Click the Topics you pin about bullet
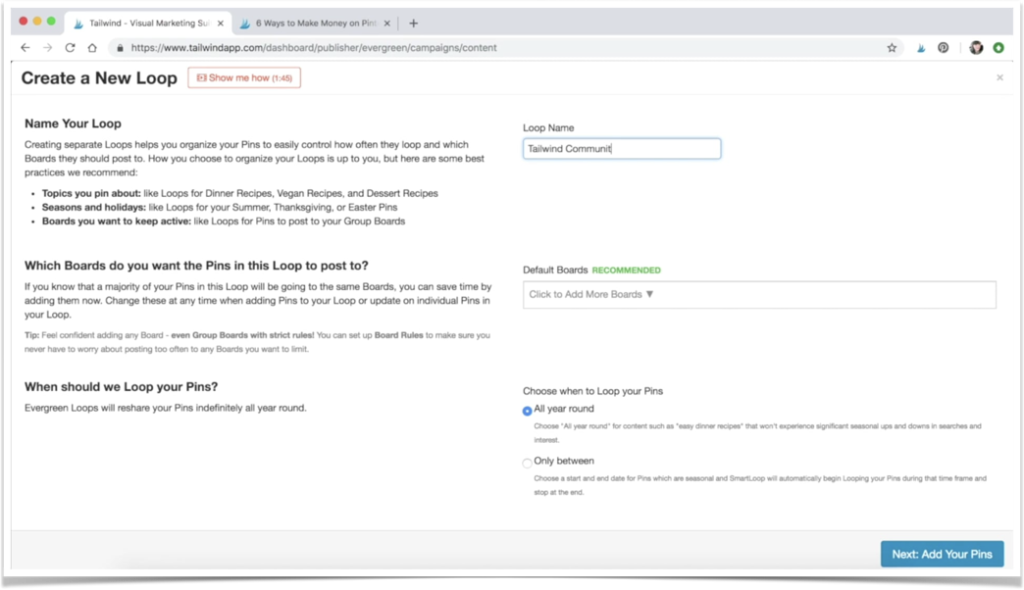This screenshot has width=1024, height=590. tap(240, 193)
